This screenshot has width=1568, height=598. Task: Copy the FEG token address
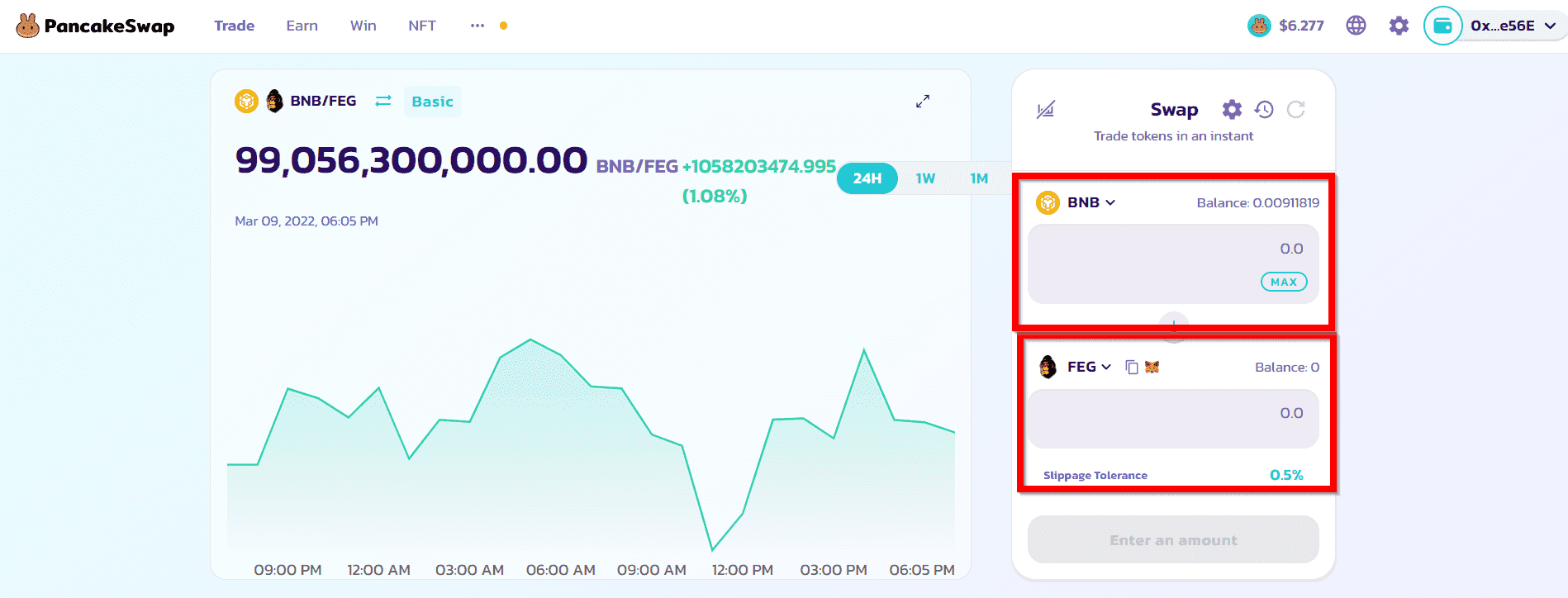[x=1132, y=367]
